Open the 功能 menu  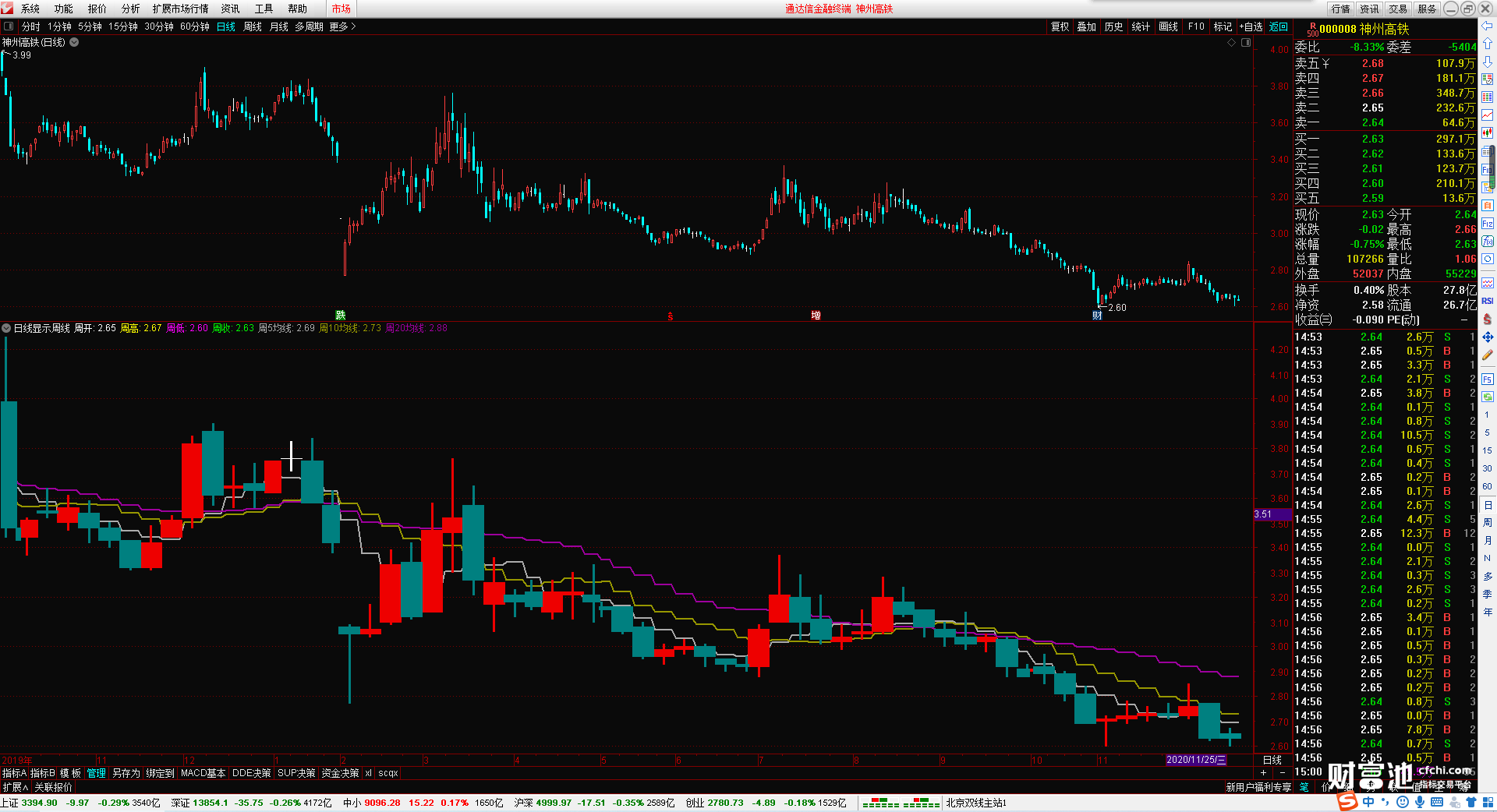pos(64,9)
